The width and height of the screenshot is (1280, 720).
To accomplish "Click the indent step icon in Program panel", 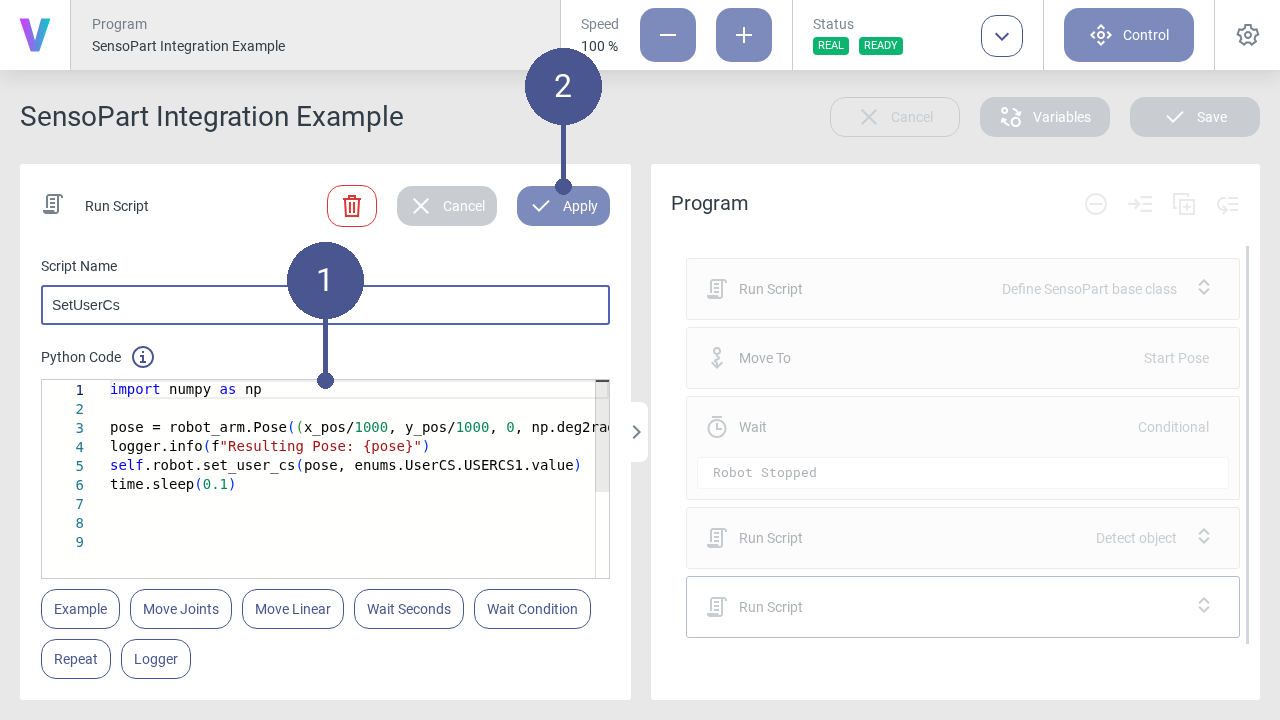I will [1140, 204].
